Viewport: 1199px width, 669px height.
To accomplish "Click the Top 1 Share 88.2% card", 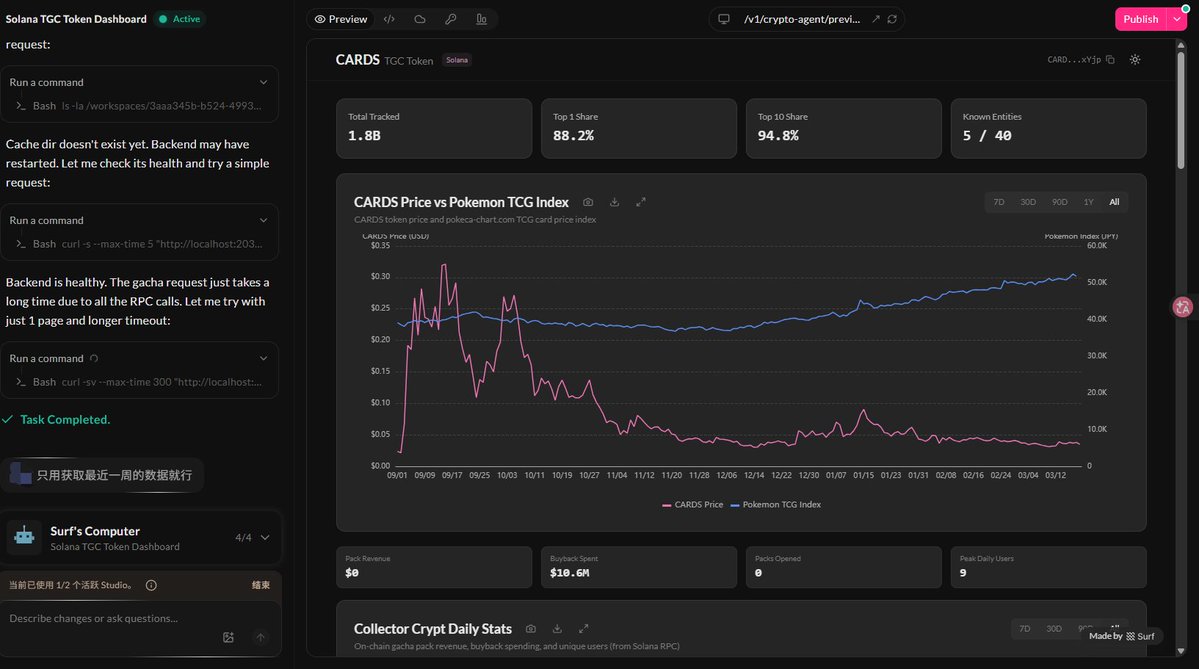I will point(638,128).
